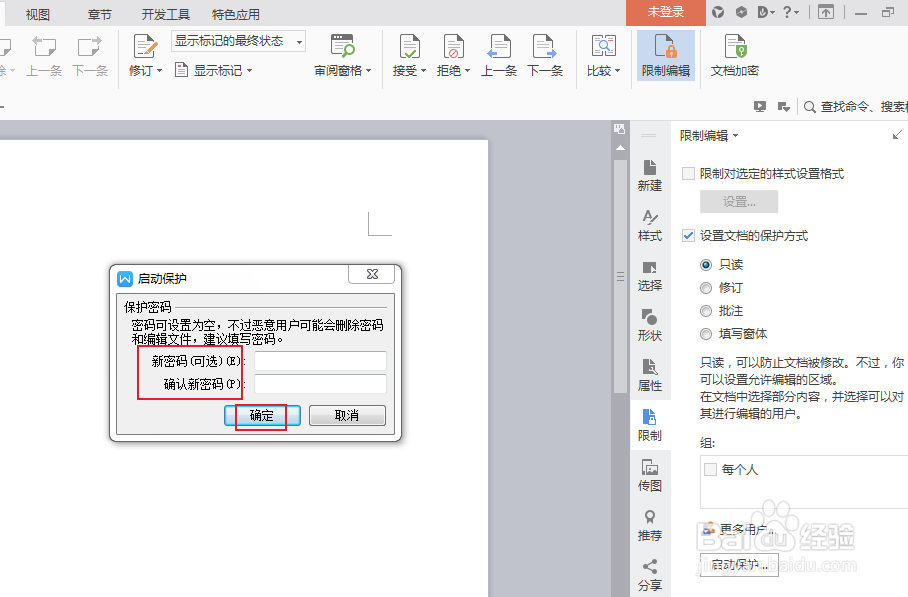Click the highlighted 限制编辑 toolbar icon
The height and width of the screenshot is (597, 908).
pos(665,55)
